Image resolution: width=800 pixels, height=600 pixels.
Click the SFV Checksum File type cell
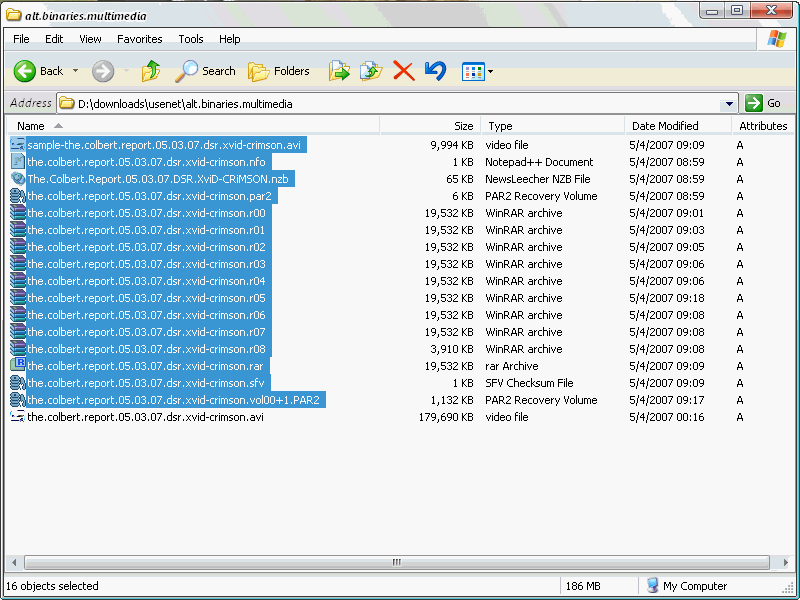[529, 383]
